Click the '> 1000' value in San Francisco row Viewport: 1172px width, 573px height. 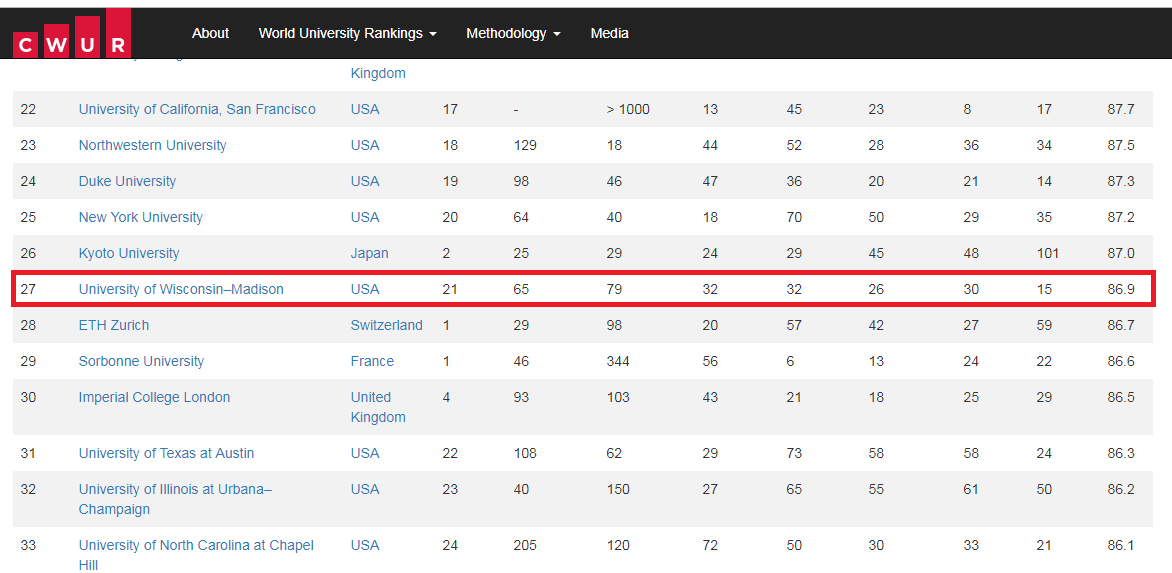click(x=628, y=109)
